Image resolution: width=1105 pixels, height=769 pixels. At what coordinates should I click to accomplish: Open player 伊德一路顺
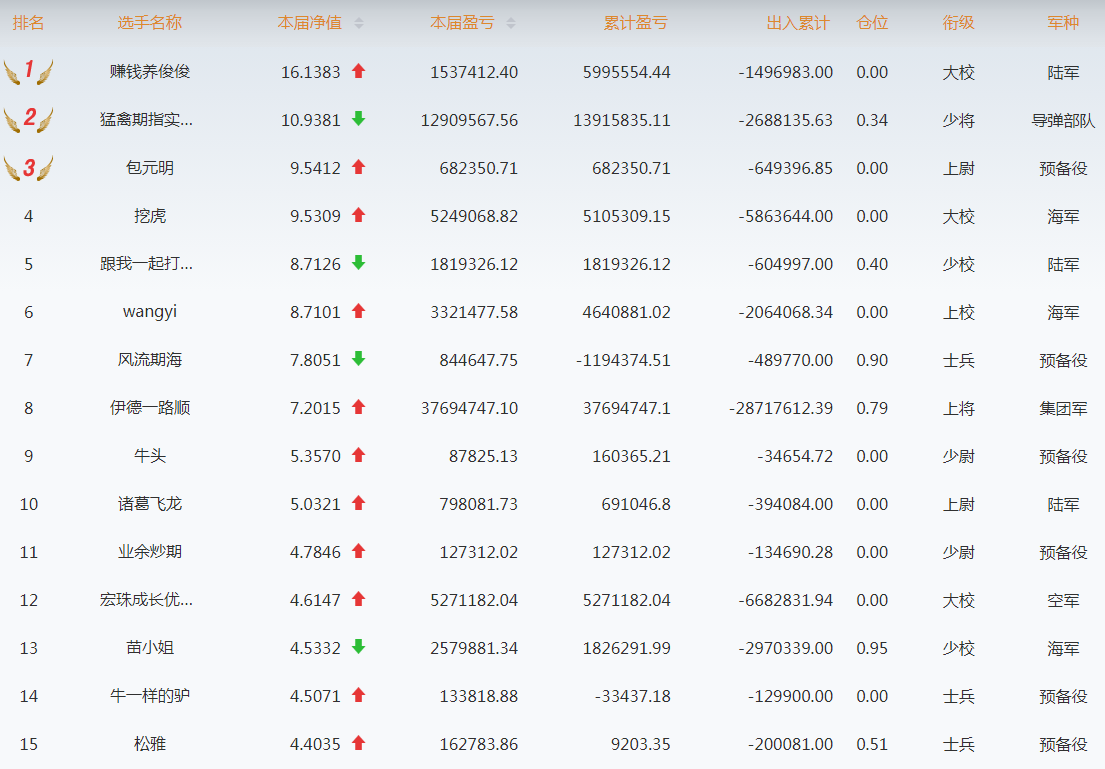click(x=149, y=408)
